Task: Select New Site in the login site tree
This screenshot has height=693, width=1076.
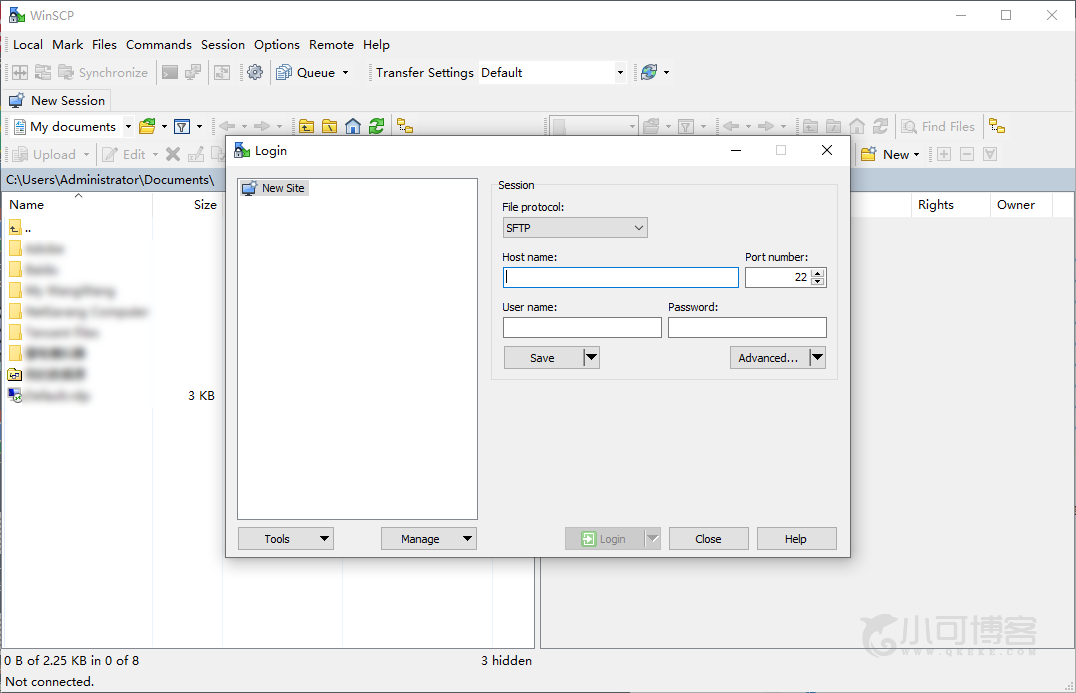Action: tap(274, 188)
